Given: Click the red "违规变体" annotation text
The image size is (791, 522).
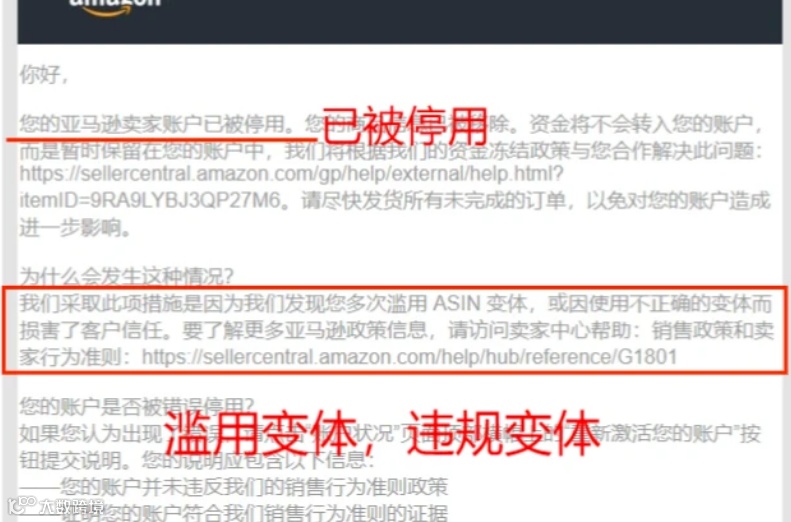Looking at the screenshot, I should coord(502,433).
